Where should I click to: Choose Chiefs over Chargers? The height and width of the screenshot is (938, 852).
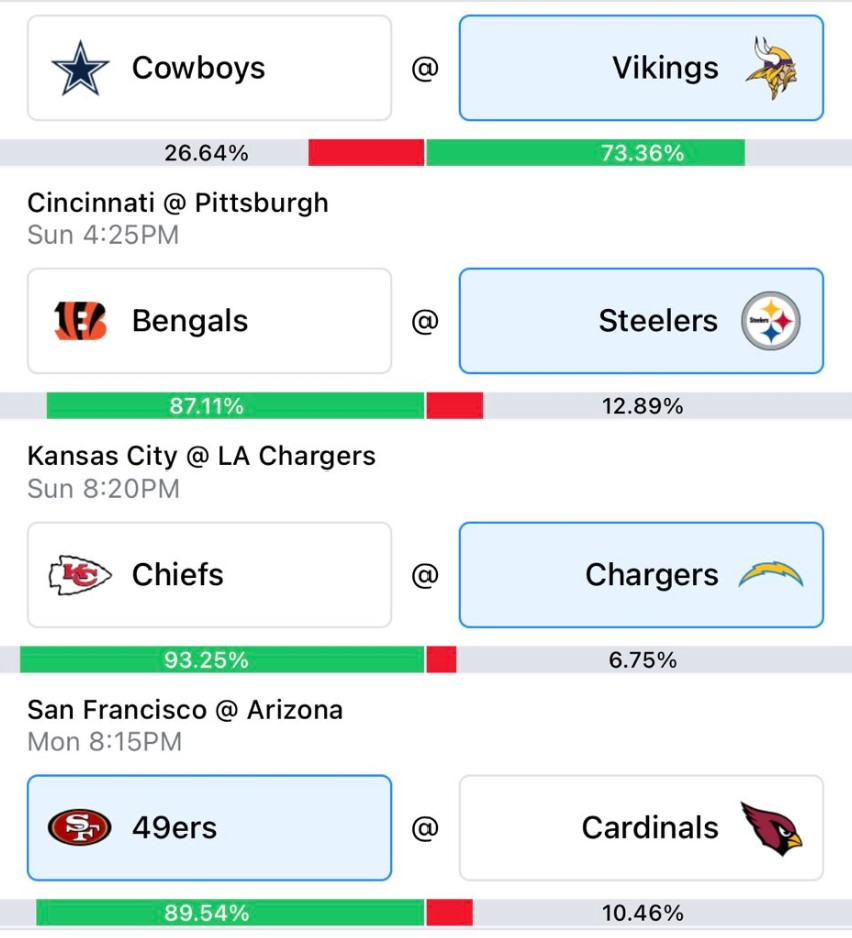pos(209,575)
